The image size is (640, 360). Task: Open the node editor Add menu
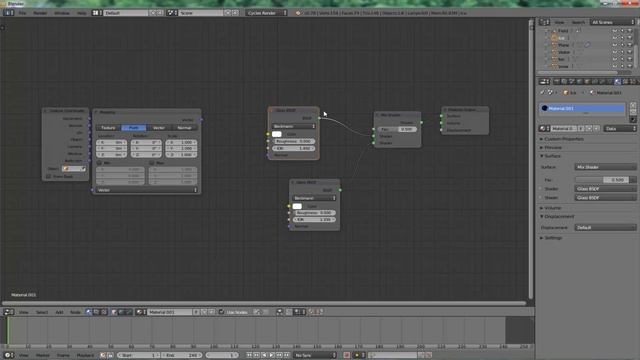[59, 312]
